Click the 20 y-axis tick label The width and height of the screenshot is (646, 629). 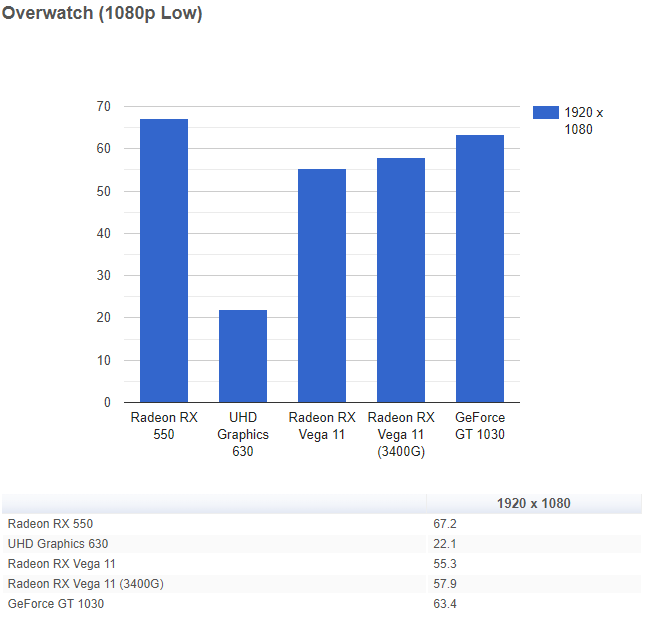[104, 318]
